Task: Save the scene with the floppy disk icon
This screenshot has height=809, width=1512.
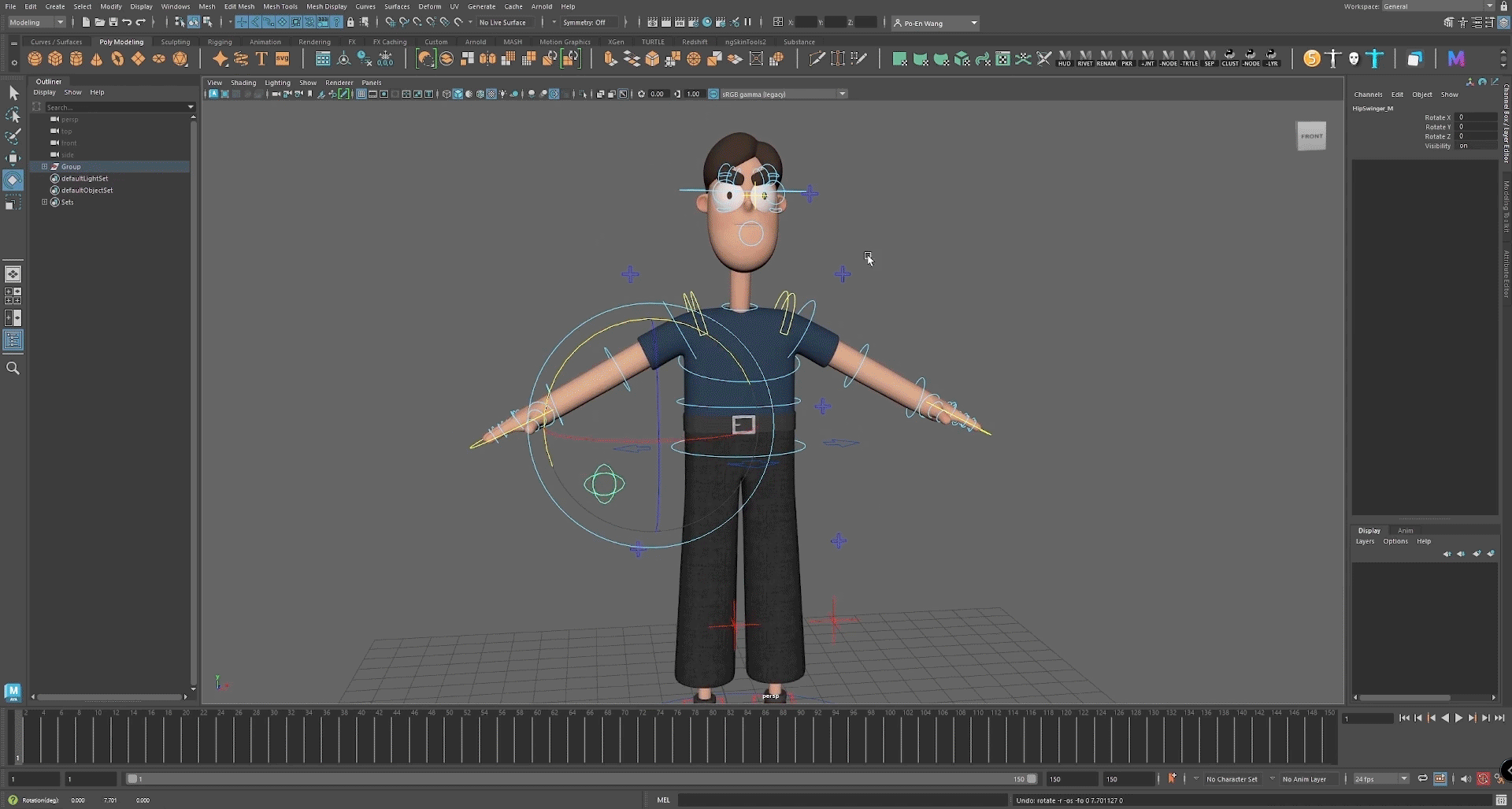Action: 113,23
